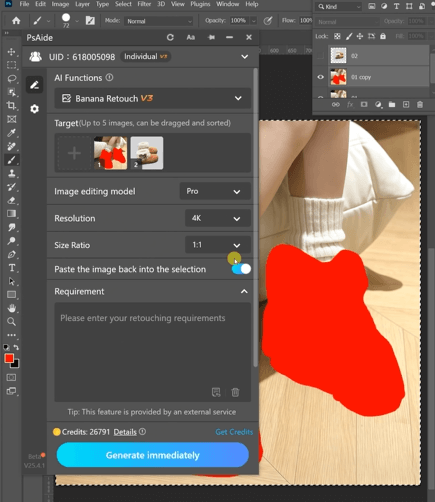Open the Banana Retouch V3 function dropdown
Viewport: 435px width, 502px height.
[153, 98]
